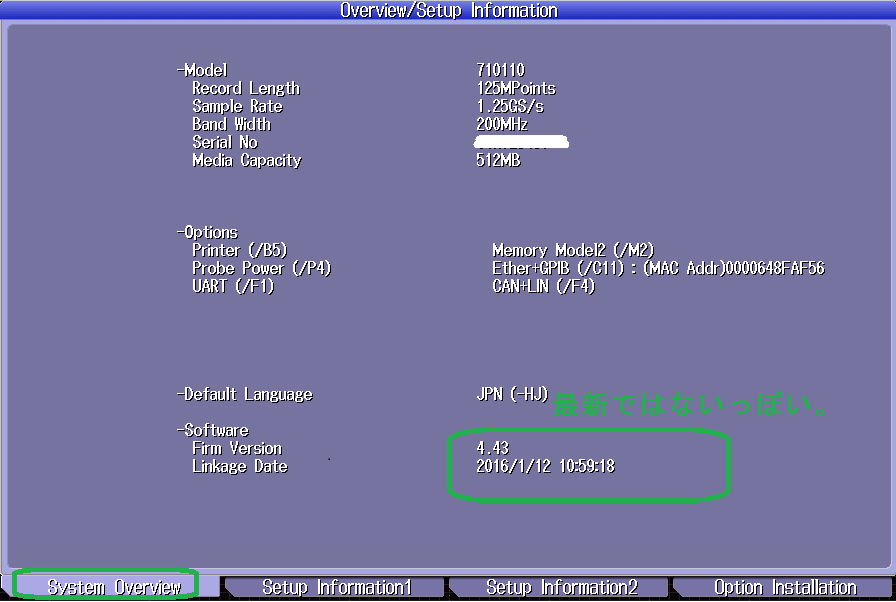896x602 pixels.
Task: Go to the Option Installation tab
Action: [784, 587]
